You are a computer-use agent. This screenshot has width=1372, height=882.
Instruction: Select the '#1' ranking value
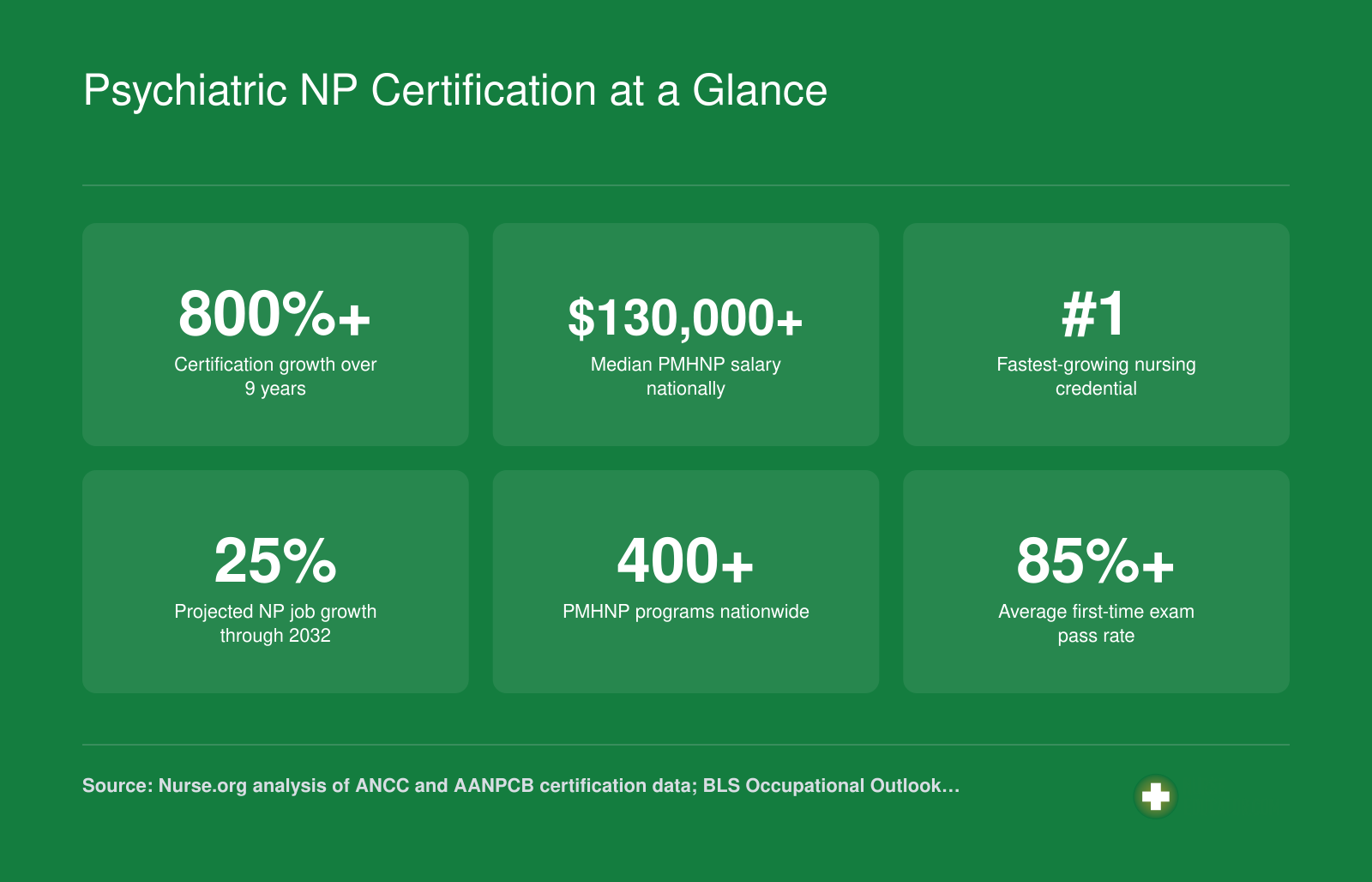coord(1095,314)
